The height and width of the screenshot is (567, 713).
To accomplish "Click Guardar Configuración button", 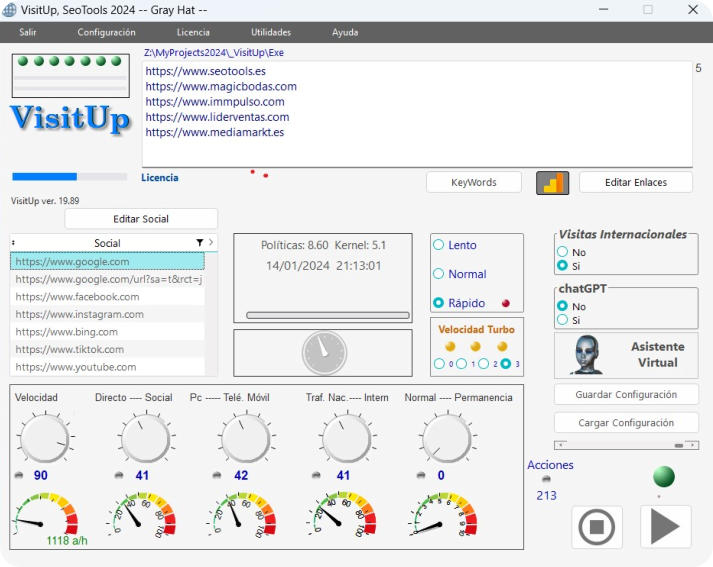I will [626, 394].
